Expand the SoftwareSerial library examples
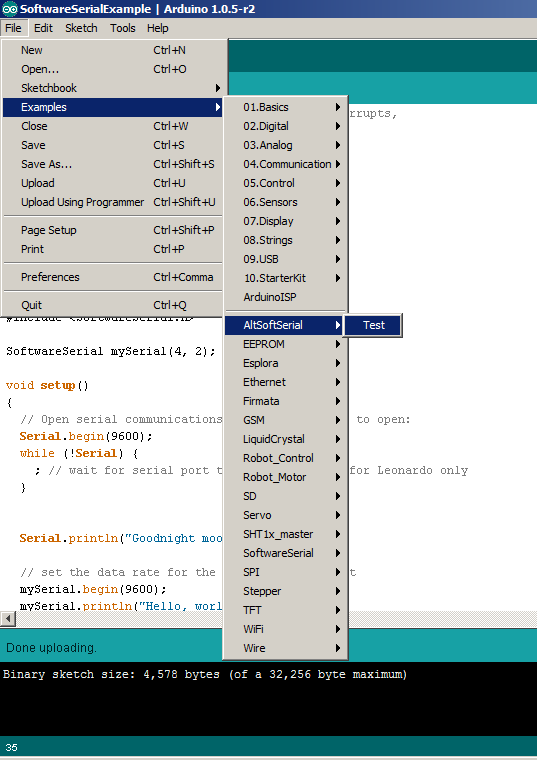This screenshot has height=760, width=537. pos(286,553)
